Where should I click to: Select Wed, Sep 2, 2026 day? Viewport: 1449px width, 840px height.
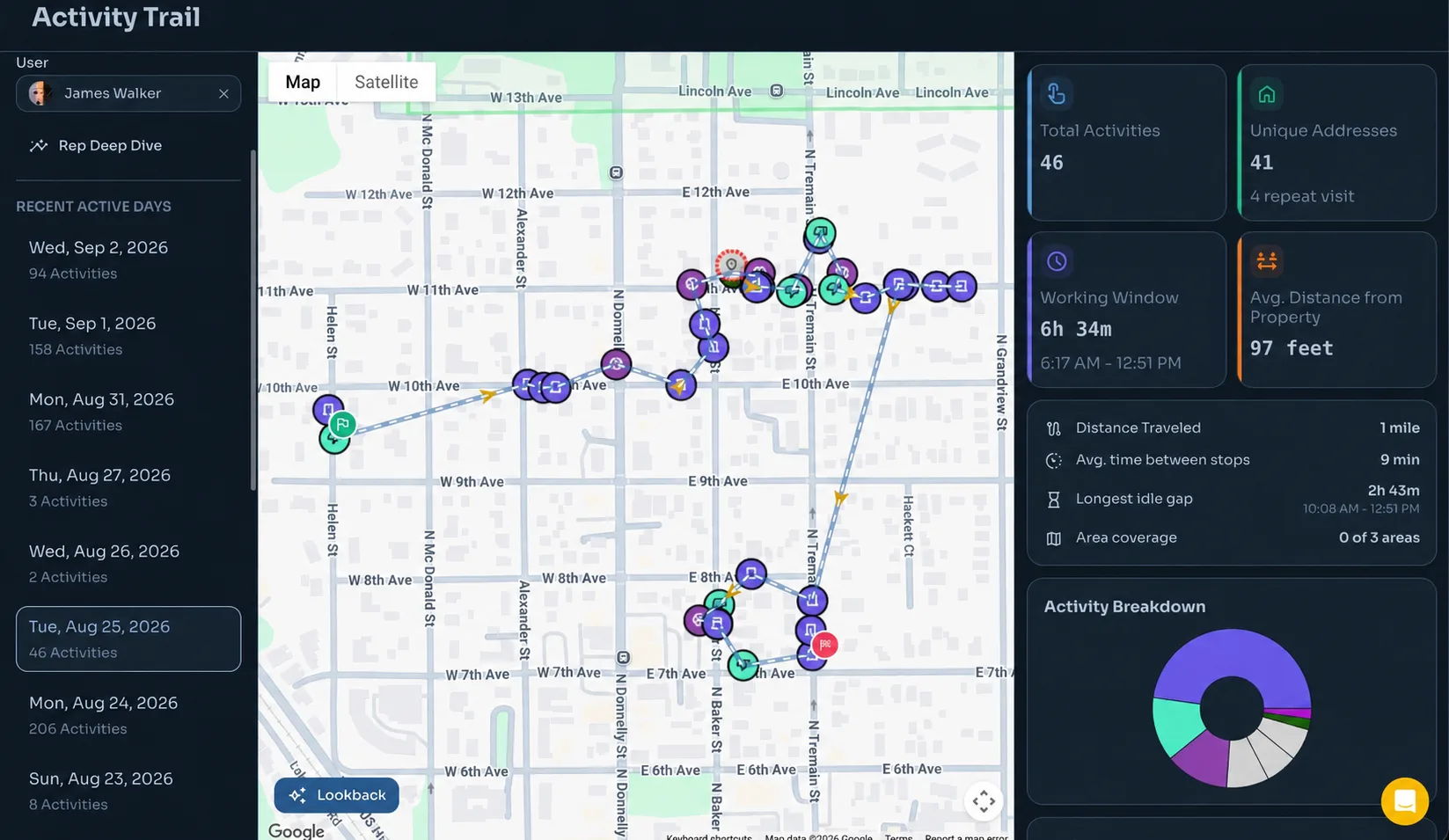coord(128,260)
